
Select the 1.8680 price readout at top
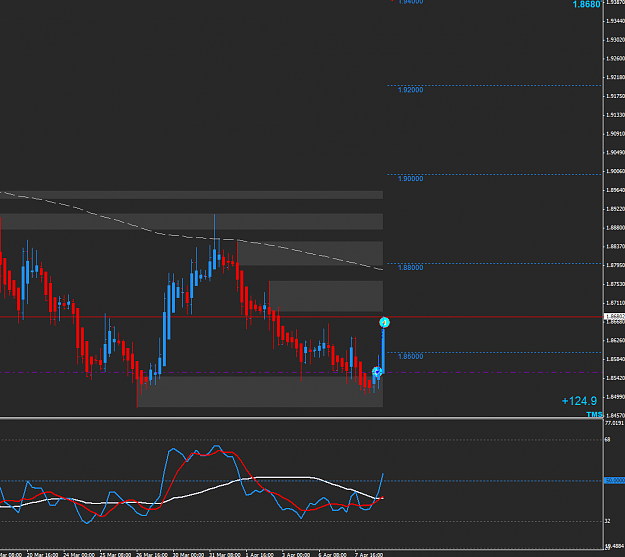586,4
